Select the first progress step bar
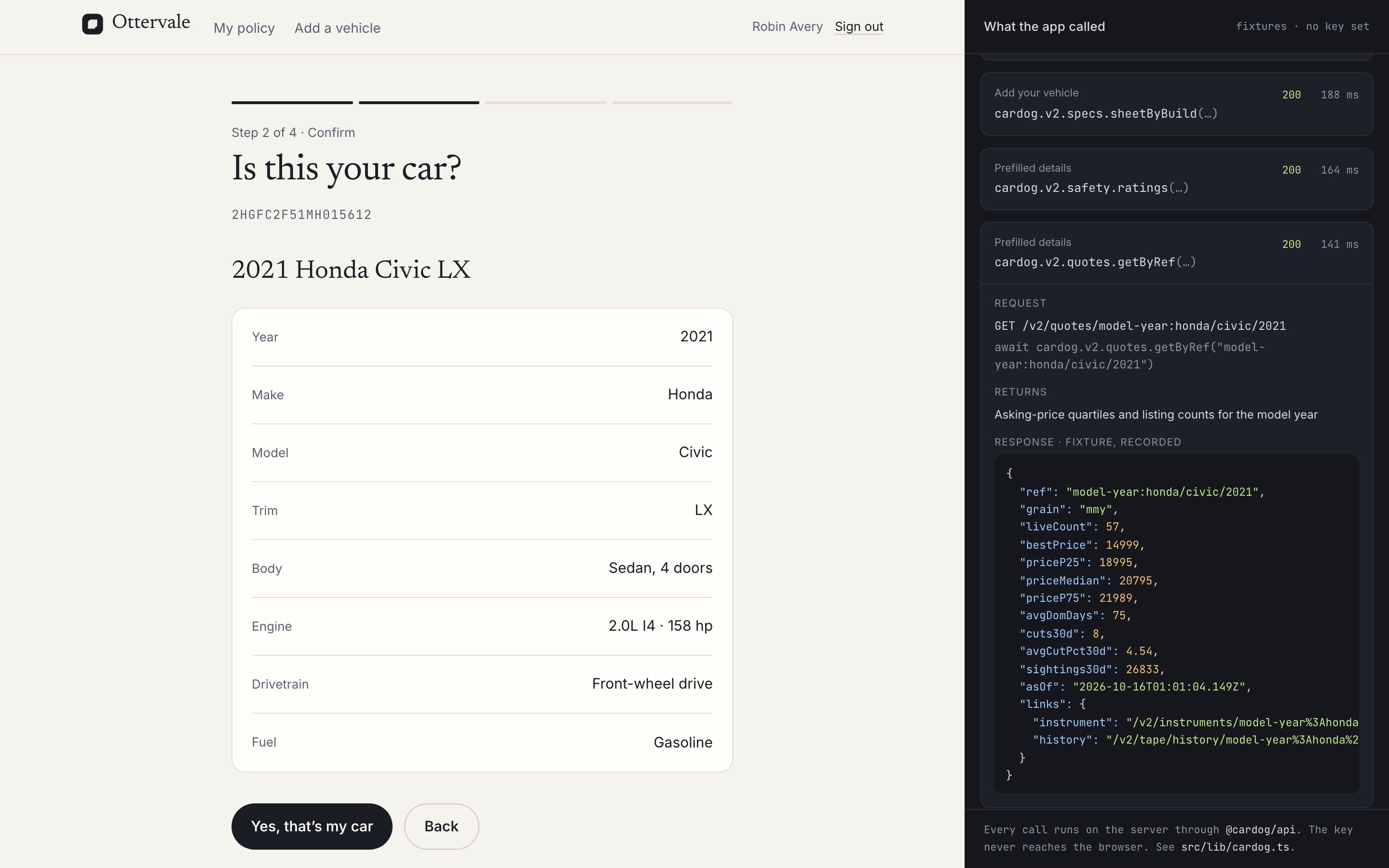The height and width of the screenshot is (868, 1389). coord(292,103)
